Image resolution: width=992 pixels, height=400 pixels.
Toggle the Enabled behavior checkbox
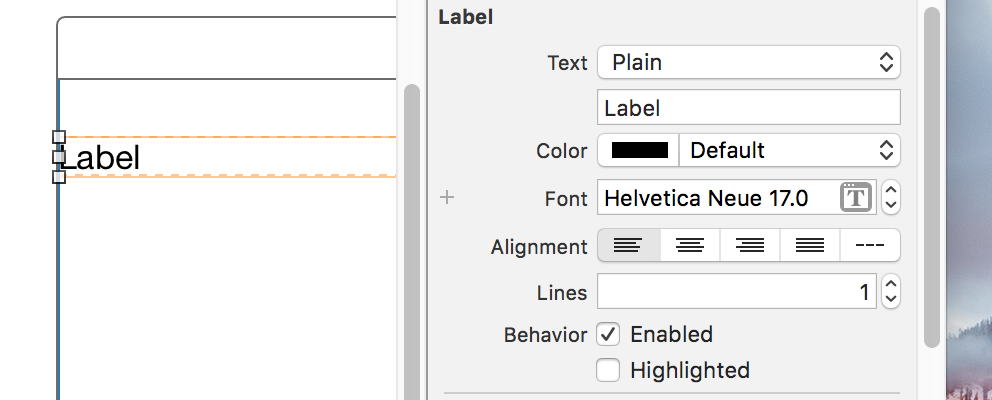[608, 334]
